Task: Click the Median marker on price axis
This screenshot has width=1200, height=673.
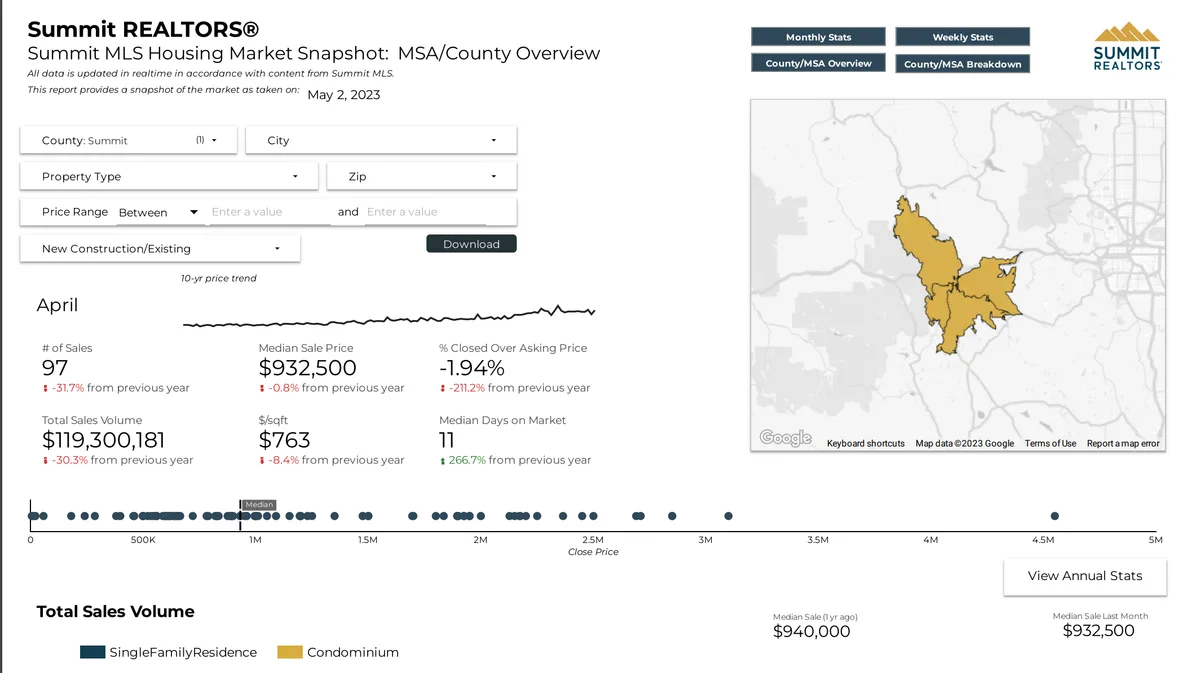Action: [259, 505]
